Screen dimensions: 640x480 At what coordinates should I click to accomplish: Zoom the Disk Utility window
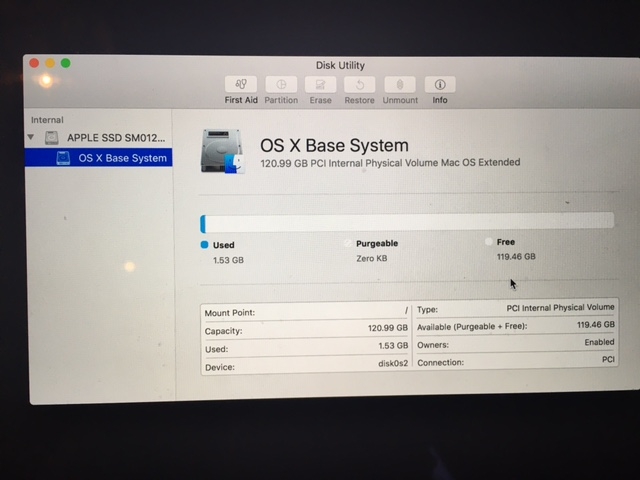[65, 63]
